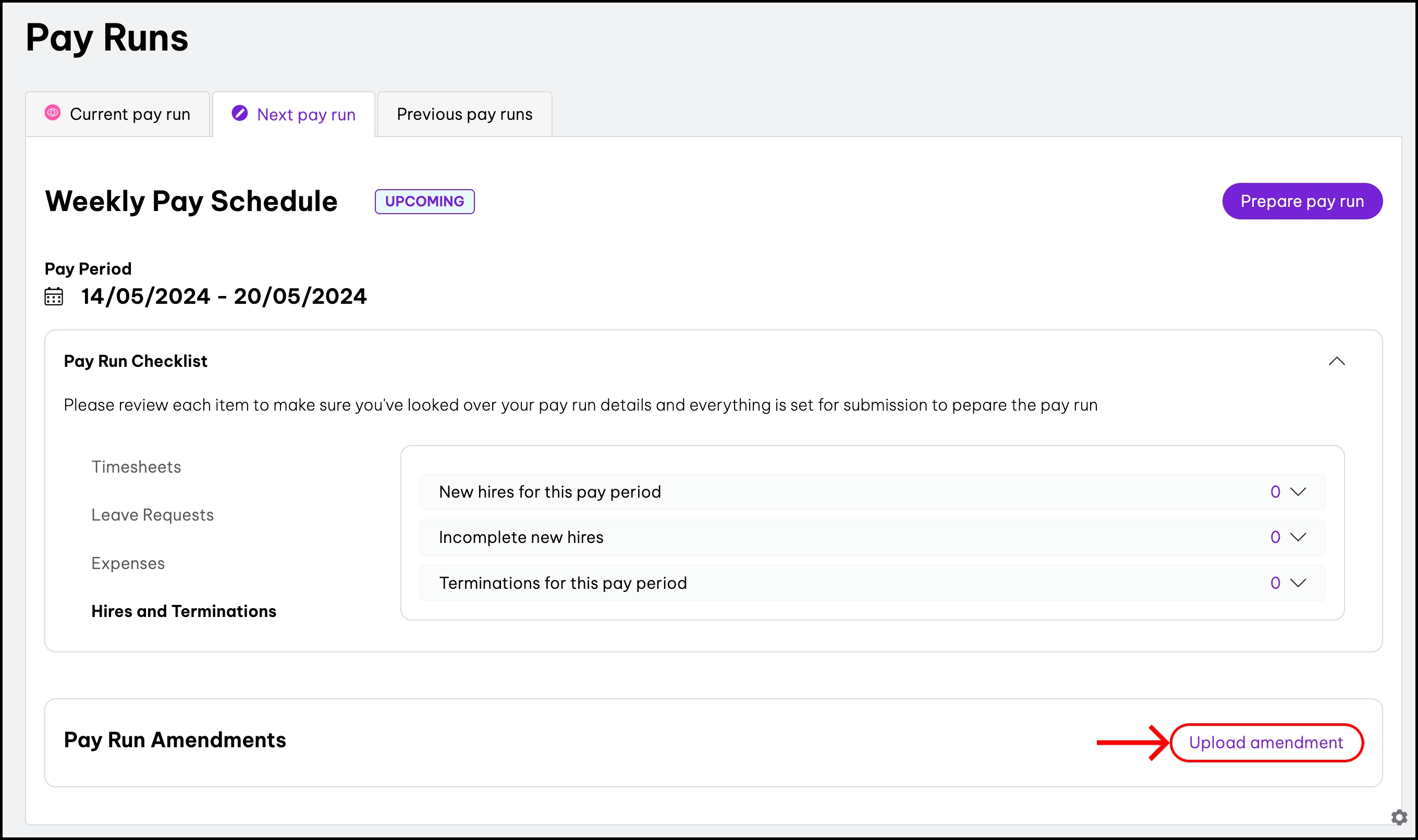Click the Upload amendment button
Viewport: 1418px width, 840px height.
click(1266, 742)
